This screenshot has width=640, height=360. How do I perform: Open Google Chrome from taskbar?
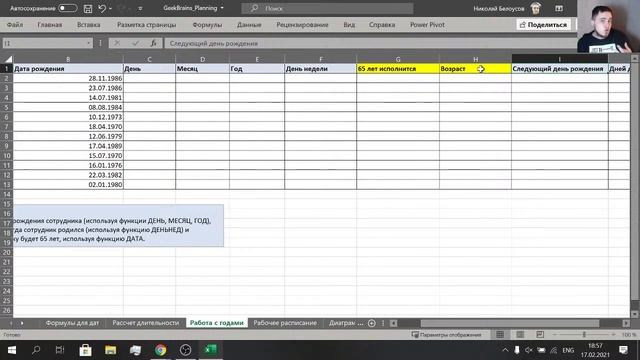(160, 350)
